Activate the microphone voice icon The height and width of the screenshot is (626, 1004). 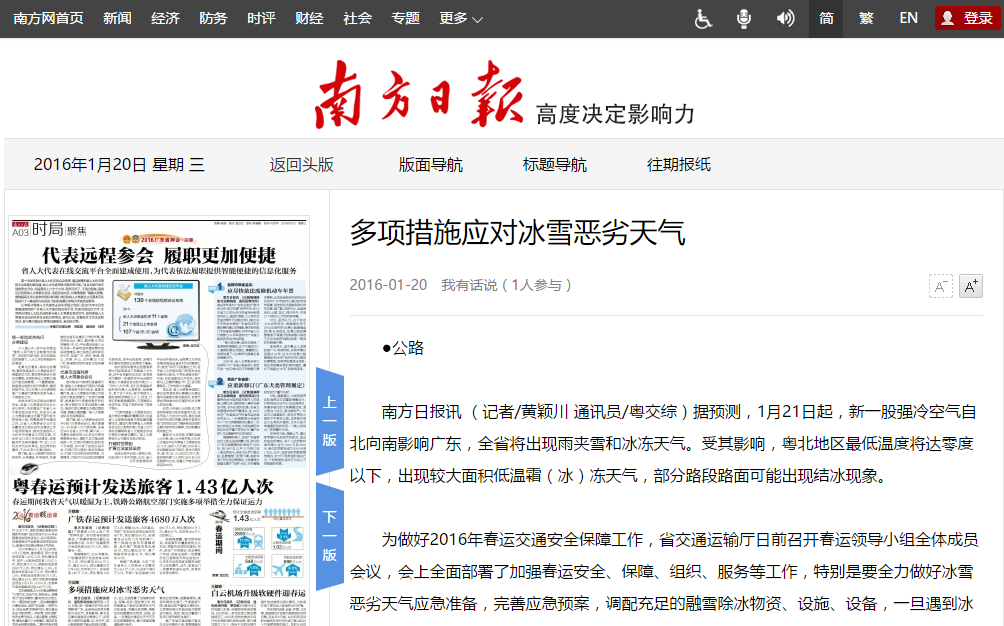743,19
